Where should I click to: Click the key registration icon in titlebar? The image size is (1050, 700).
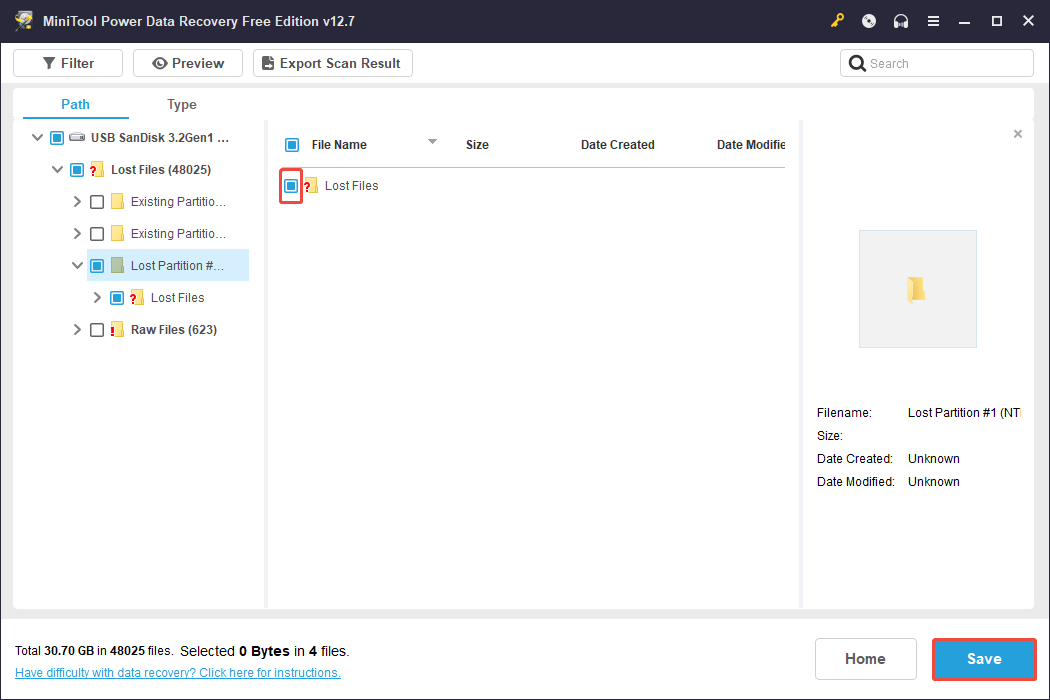tap(837, 20)
